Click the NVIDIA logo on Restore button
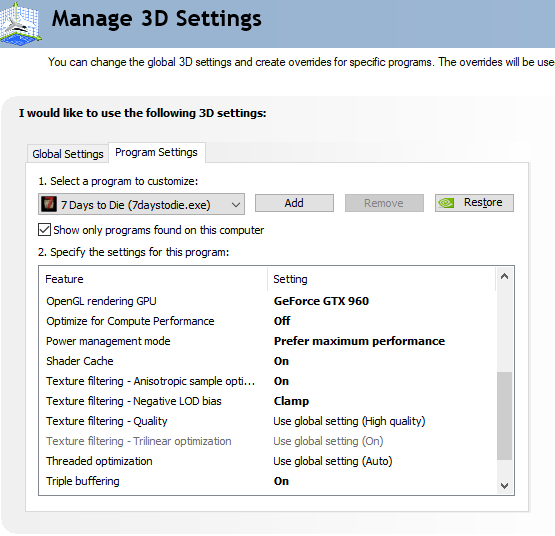Viewport: 555px width, 536px height. click(446, 203)
